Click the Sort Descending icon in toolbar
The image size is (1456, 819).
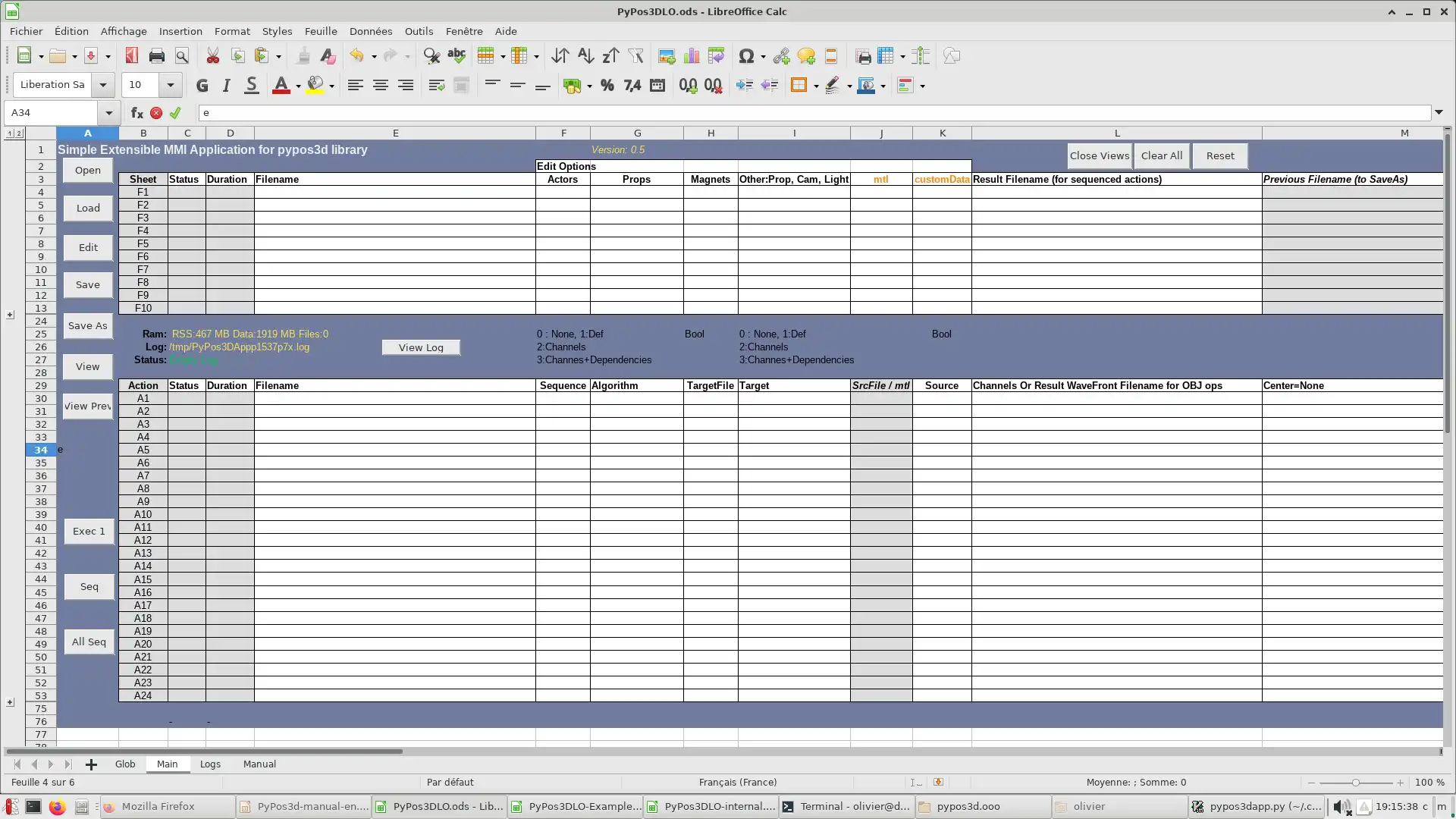(611, 55)
